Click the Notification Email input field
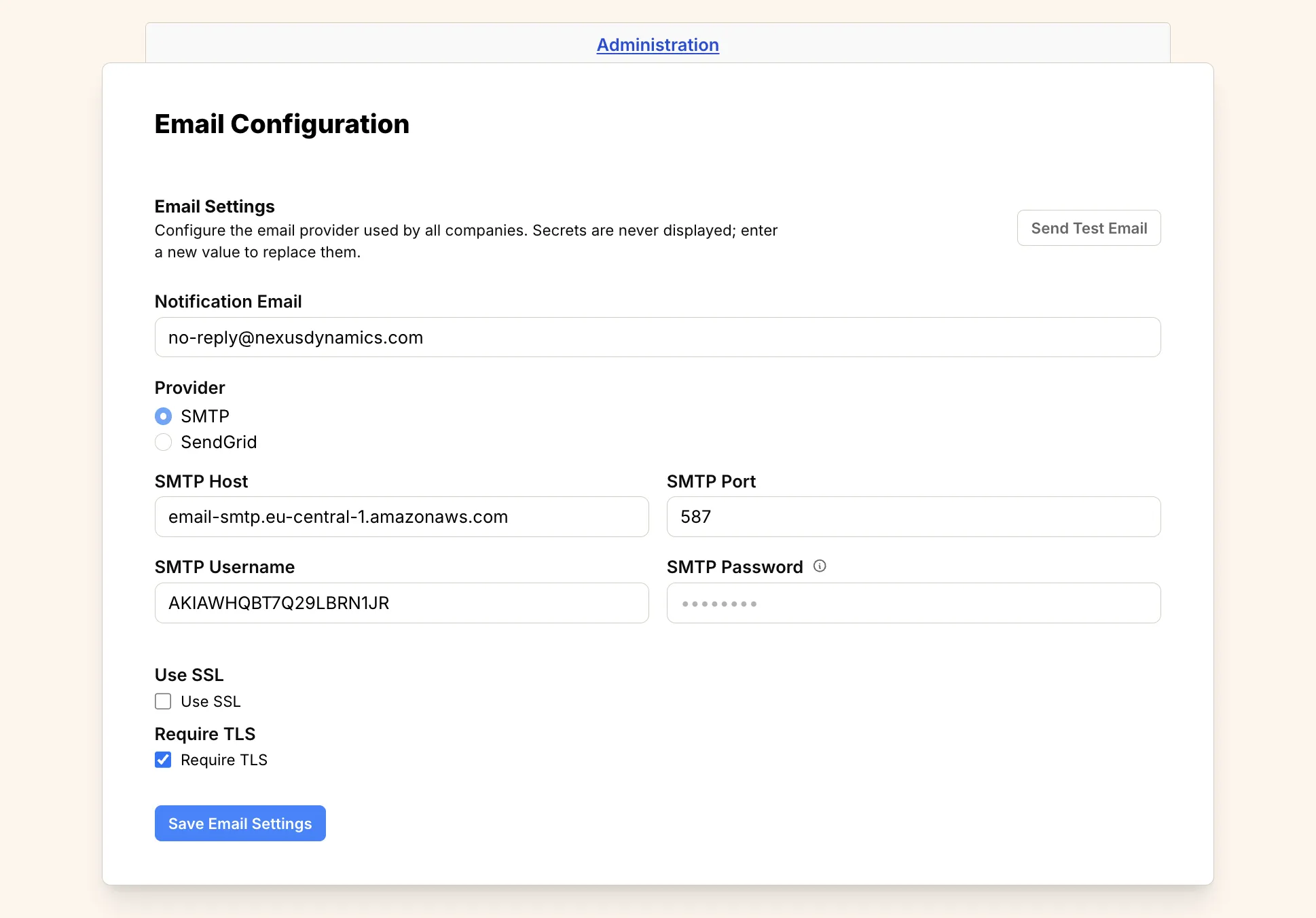Screen dimensions: 1316x918 657,337
